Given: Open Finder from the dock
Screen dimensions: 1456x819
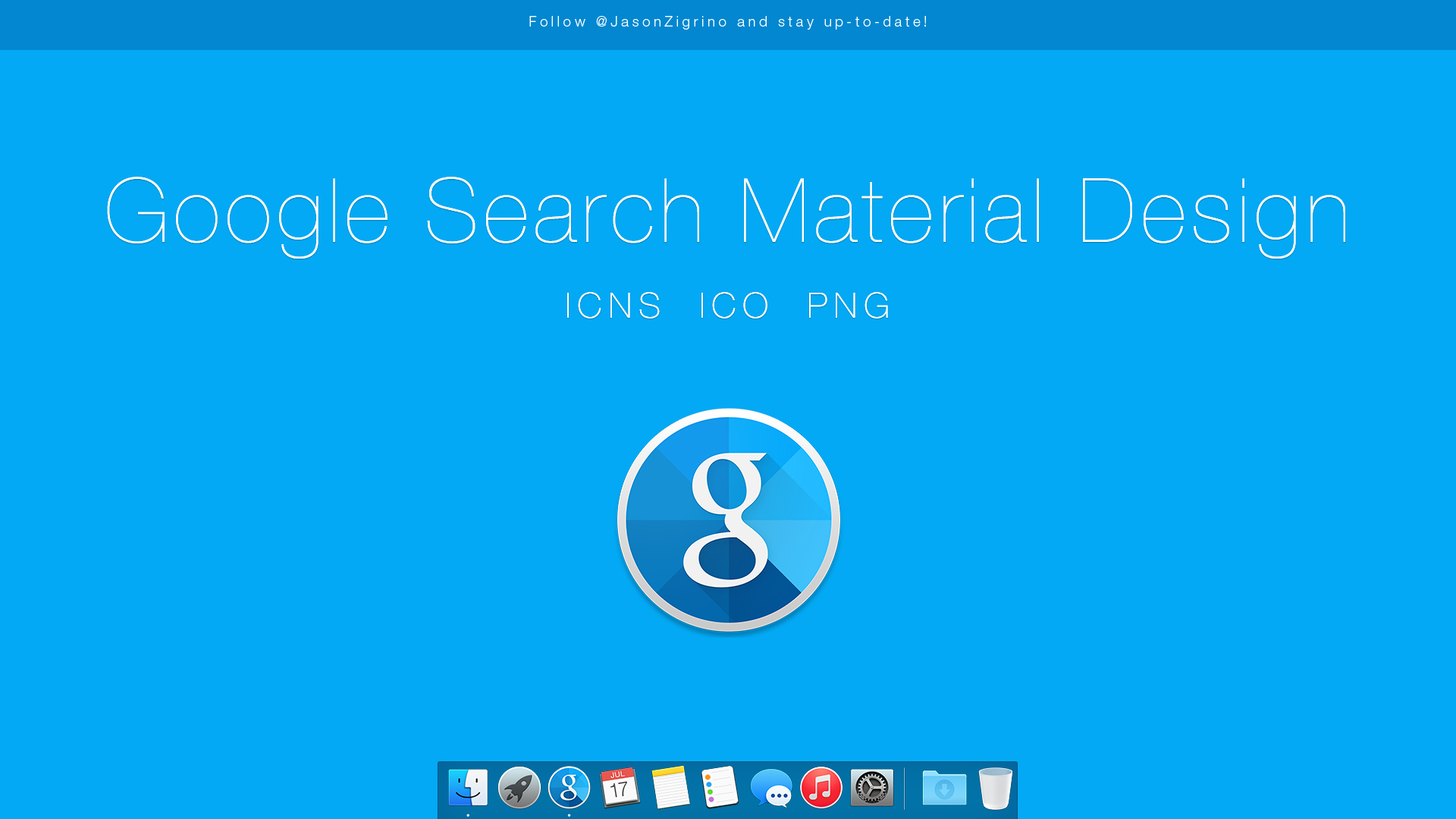Looking at the screenshot, I should pyautogui.click(x=468, y=788).
